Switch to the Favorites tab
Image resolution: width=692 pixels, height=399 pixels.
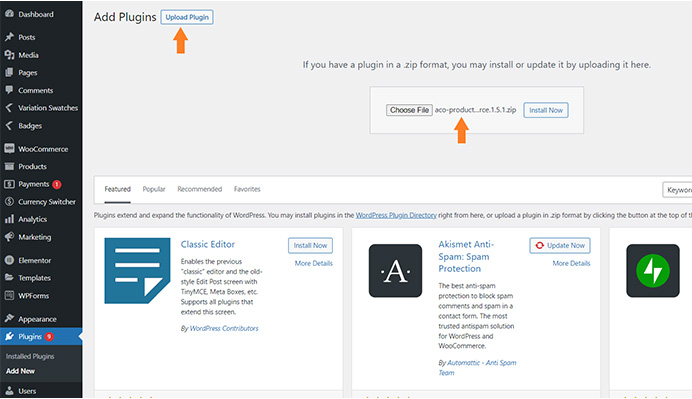tap(247, 189)
